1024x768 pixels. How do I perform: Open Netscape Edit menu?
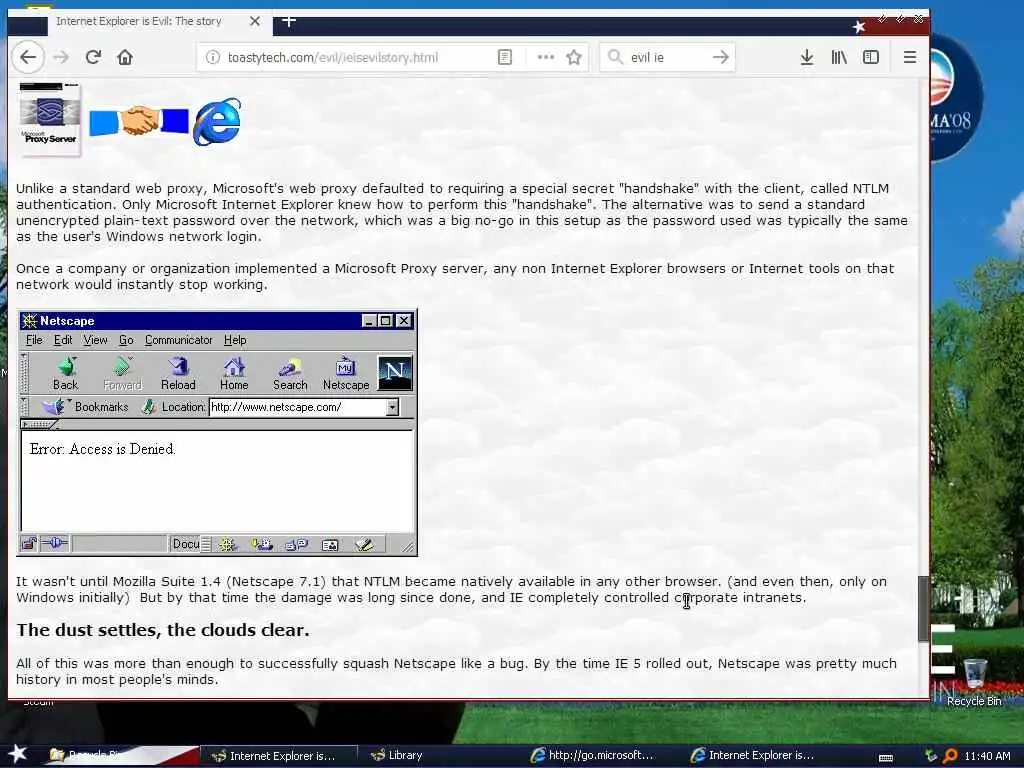(x=63, y=340)
